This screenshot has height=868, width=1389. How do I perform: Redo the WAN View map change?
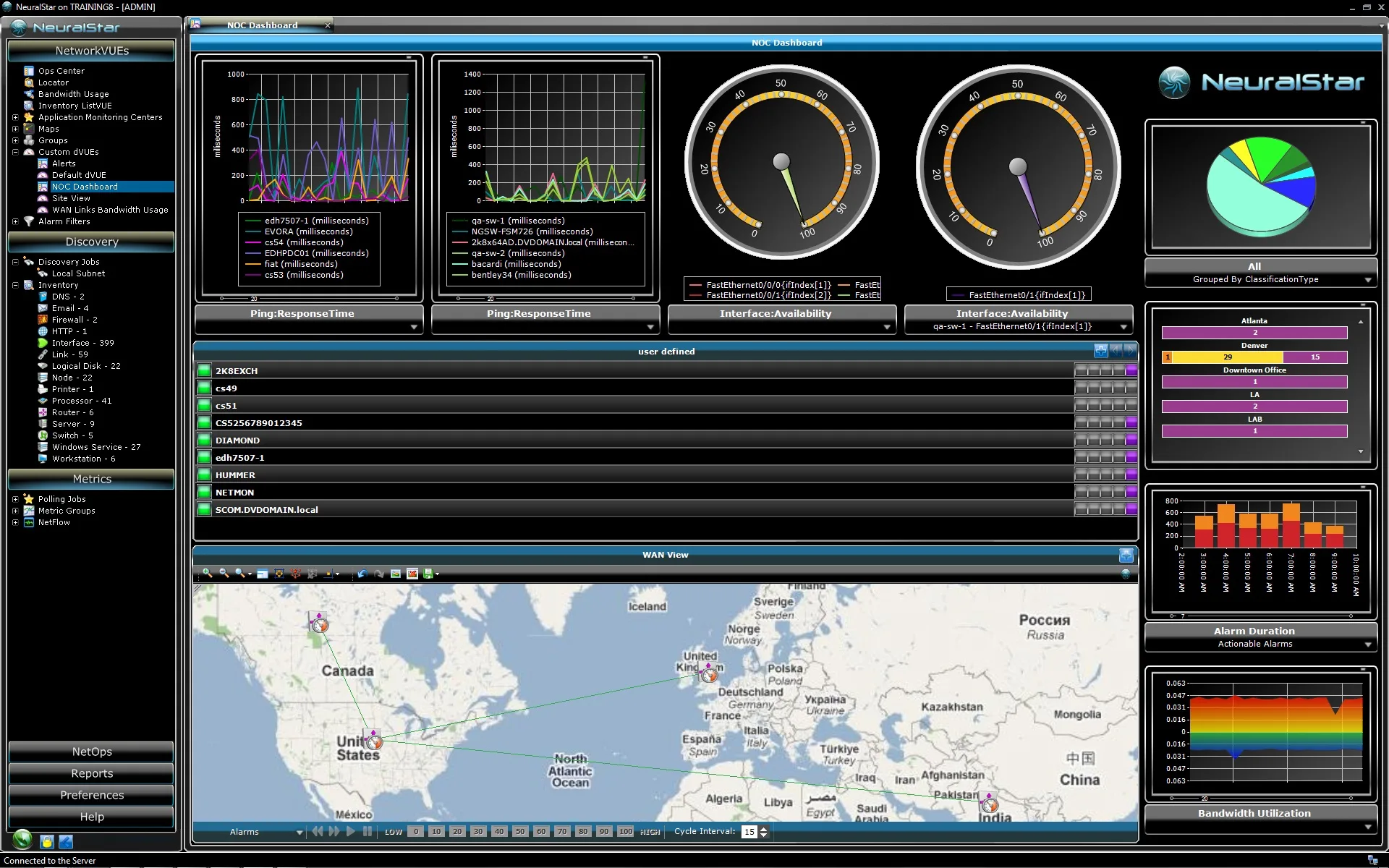[x=378, y=574]
